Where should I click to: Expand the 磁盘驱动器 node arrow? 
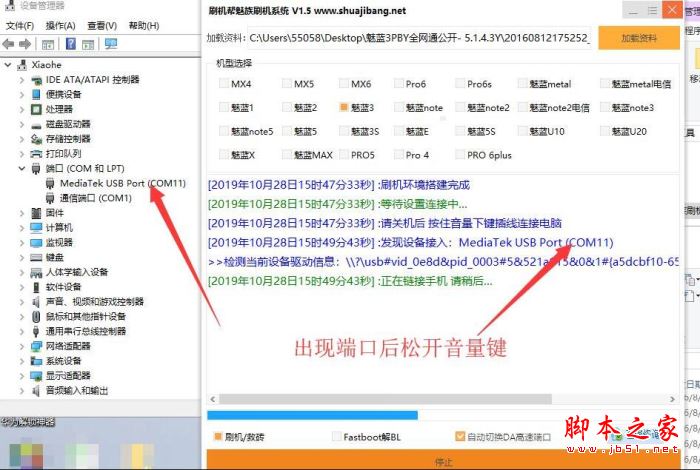(x=21, y=125)
